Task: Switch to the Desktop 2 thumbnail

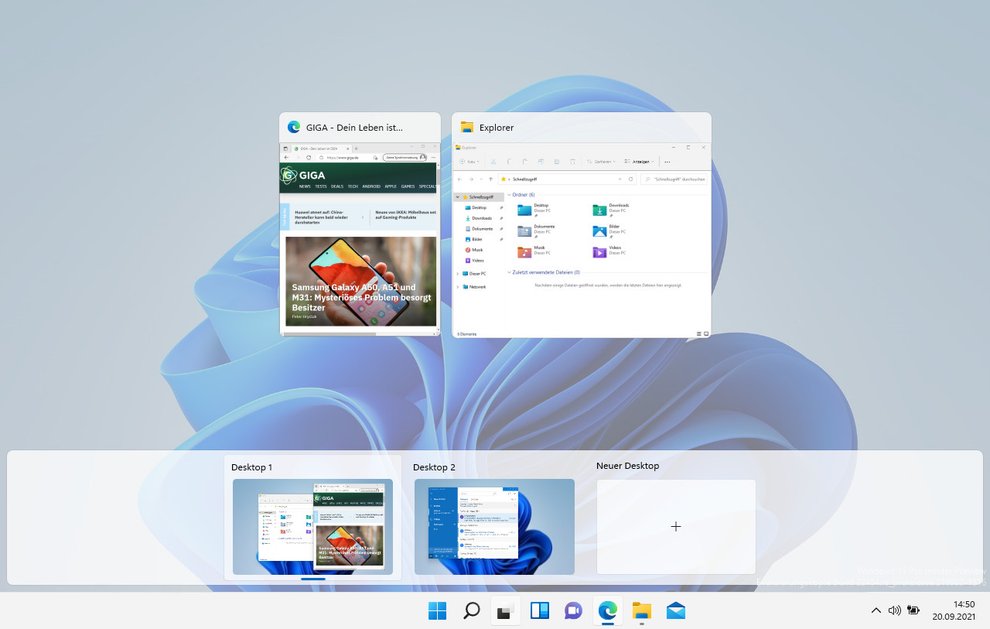Action: coord(494,527)
